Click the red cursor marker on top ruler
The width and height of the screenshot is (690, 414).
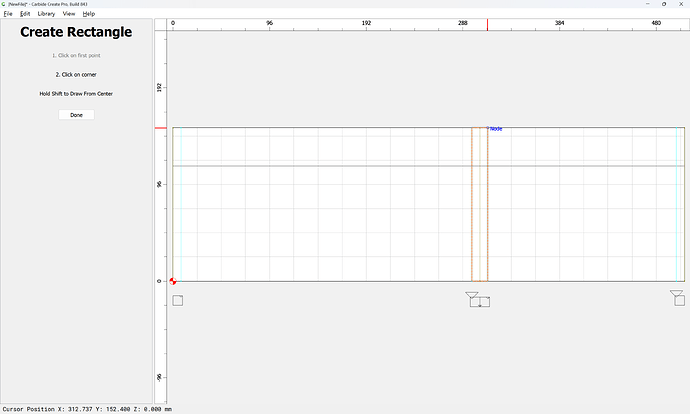point(487,25)
